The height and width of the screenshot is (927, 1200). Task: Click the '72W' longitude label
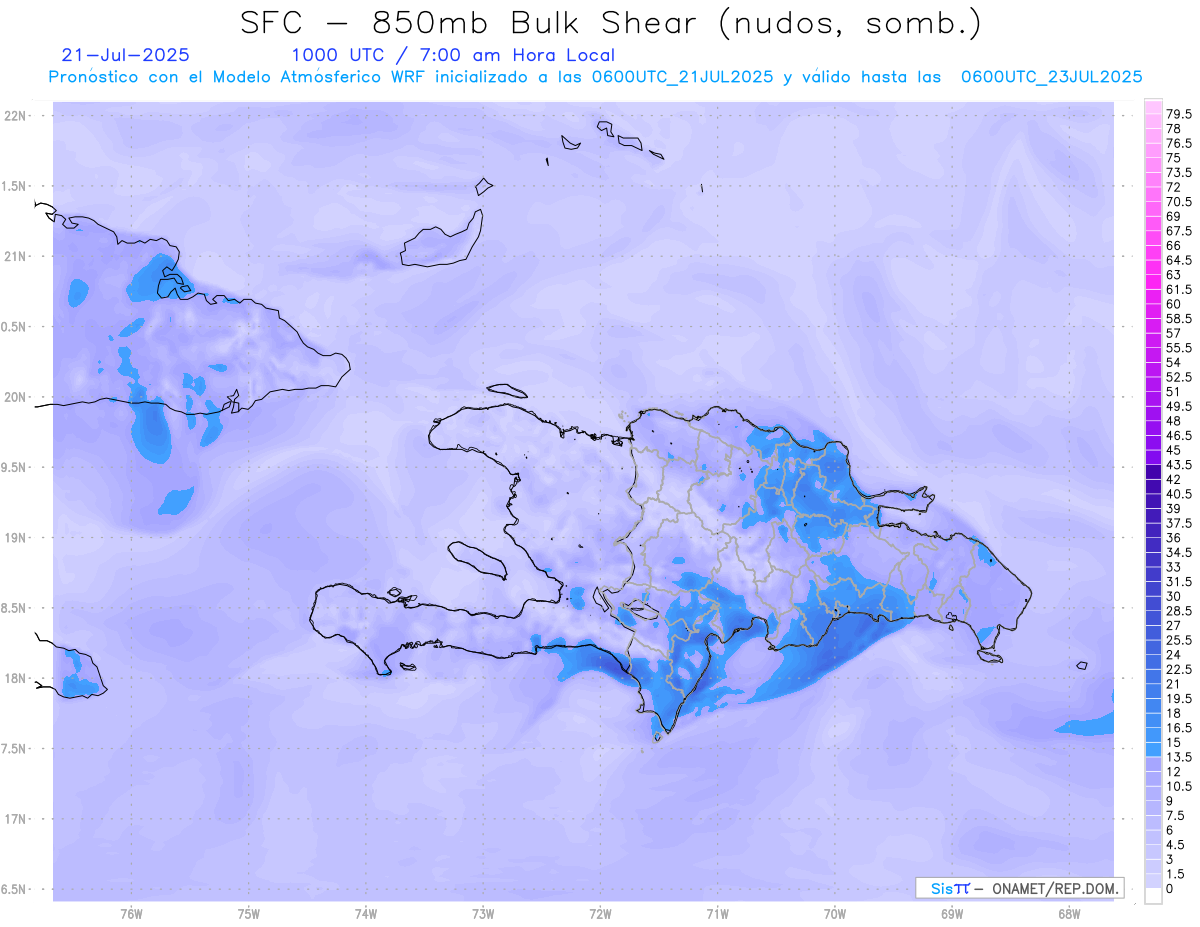tap(600, 915)
